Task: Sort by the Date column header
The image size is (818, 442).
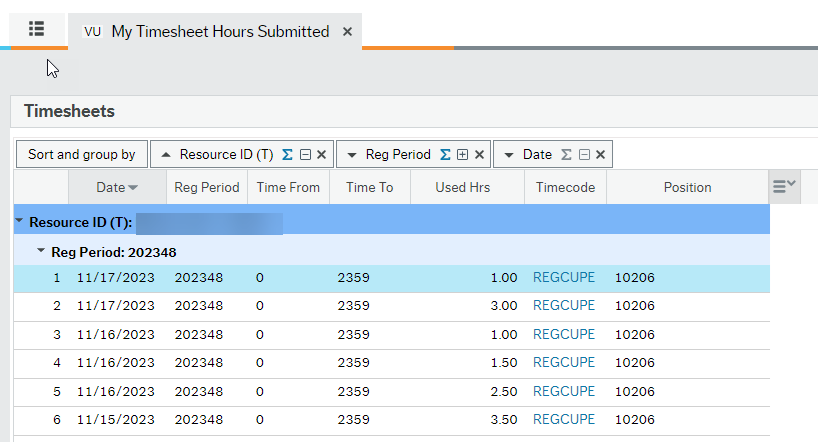Action: pos(117,187)
